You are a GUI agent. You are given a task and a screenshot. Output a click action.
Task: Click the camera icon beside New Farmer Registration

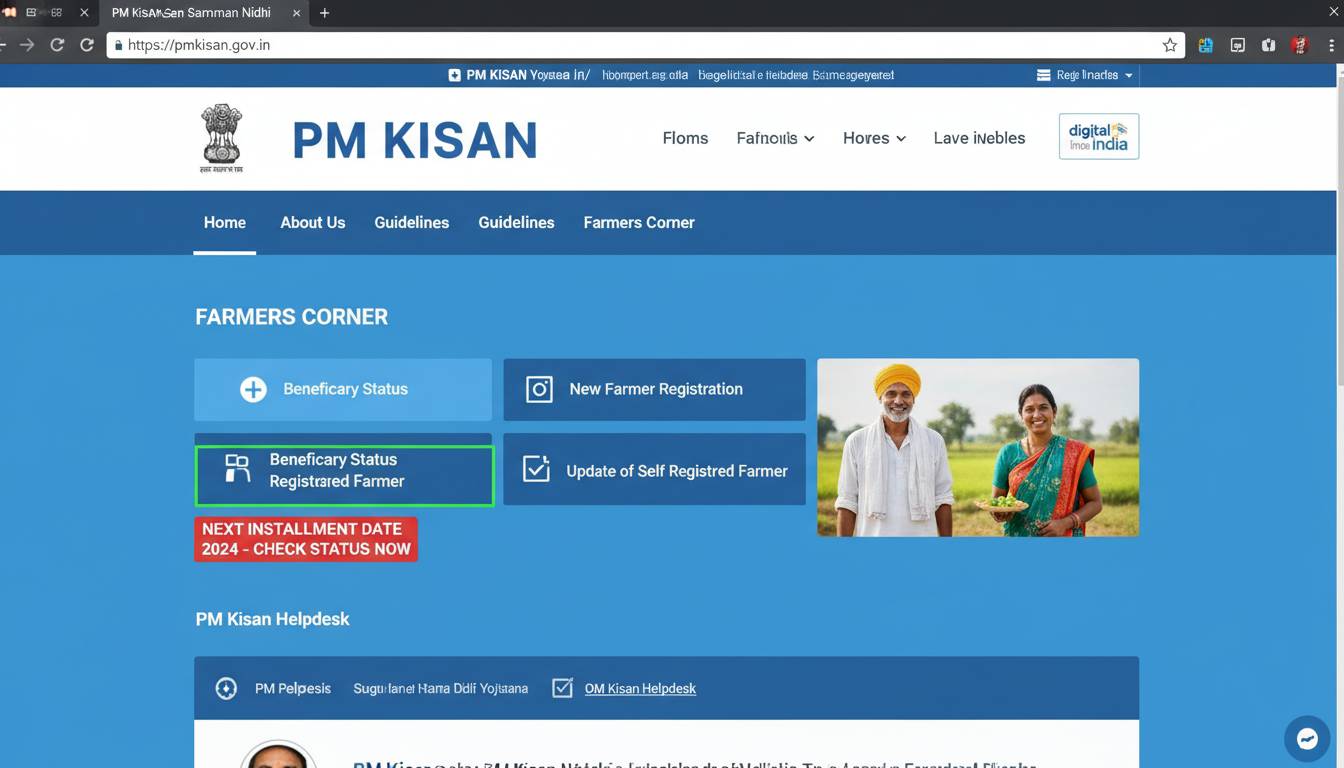(x=538, y=389)
